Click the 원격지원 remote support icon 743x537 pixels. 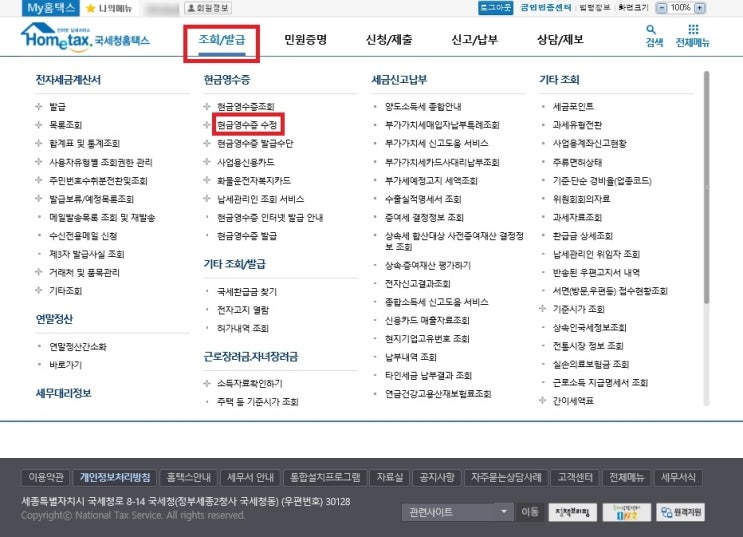[x=680, y=512]
